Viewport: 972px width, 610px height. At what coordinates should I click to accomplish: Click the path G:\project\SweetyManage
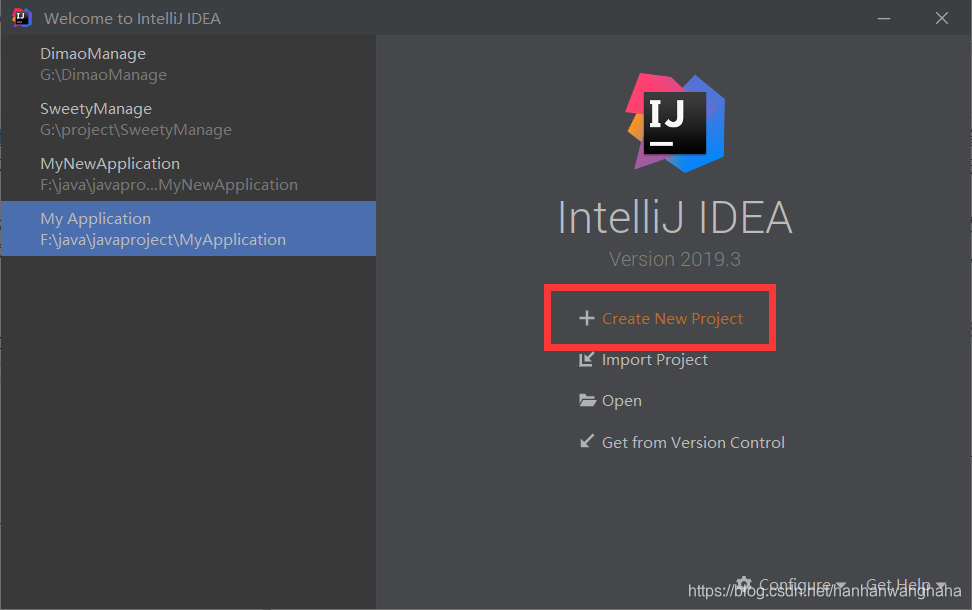point(136,130)
